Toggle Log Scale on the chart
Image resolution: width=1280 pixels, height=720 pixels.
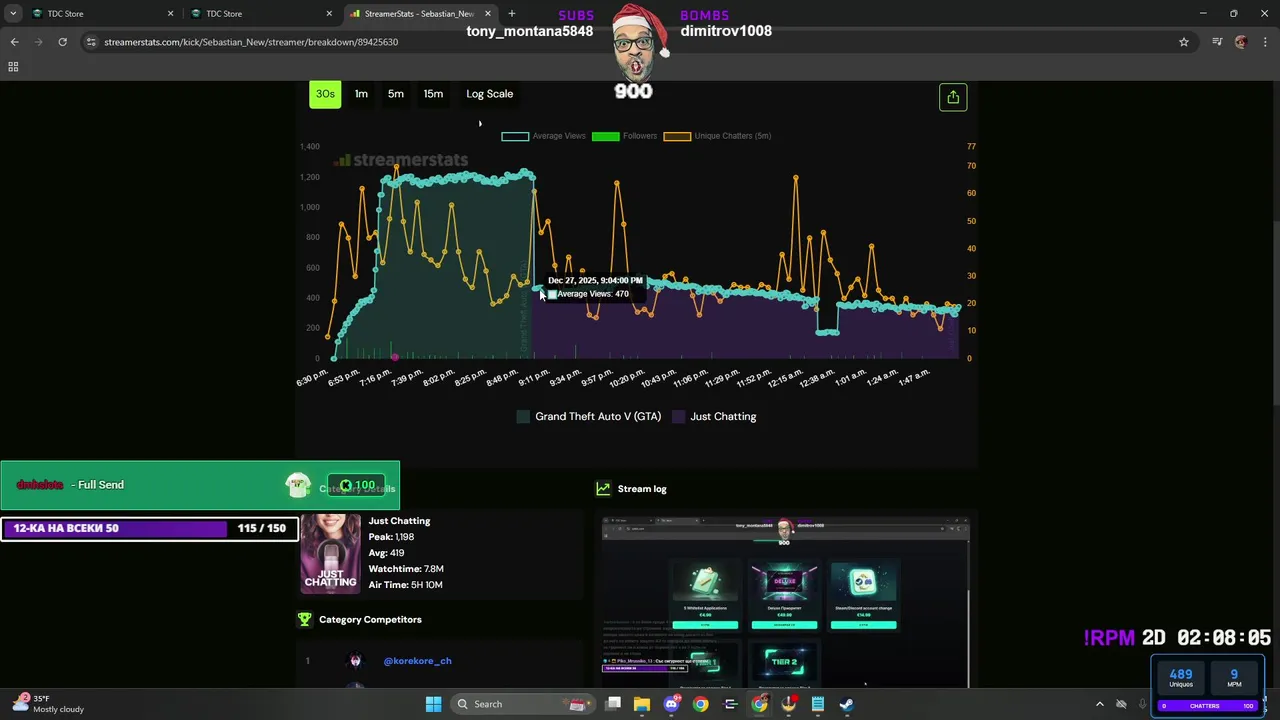click(489, 94)
